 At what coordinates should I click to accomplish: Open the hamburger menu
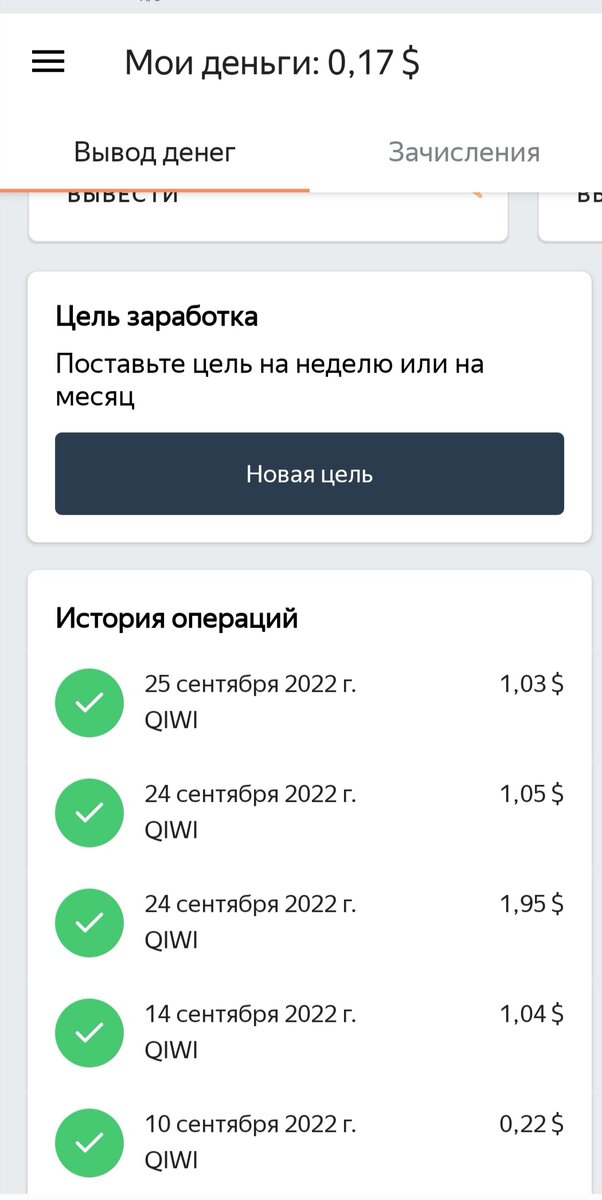coord(48,62)
